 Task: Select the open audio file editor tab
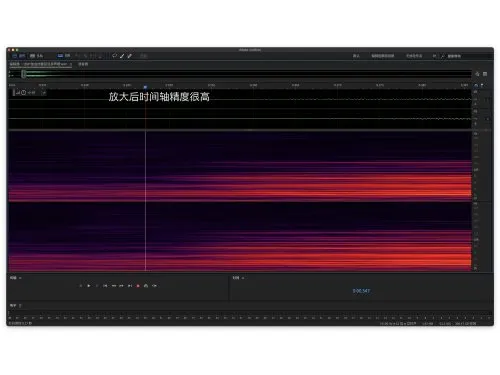pyautogui.click(x=40, y=64)
